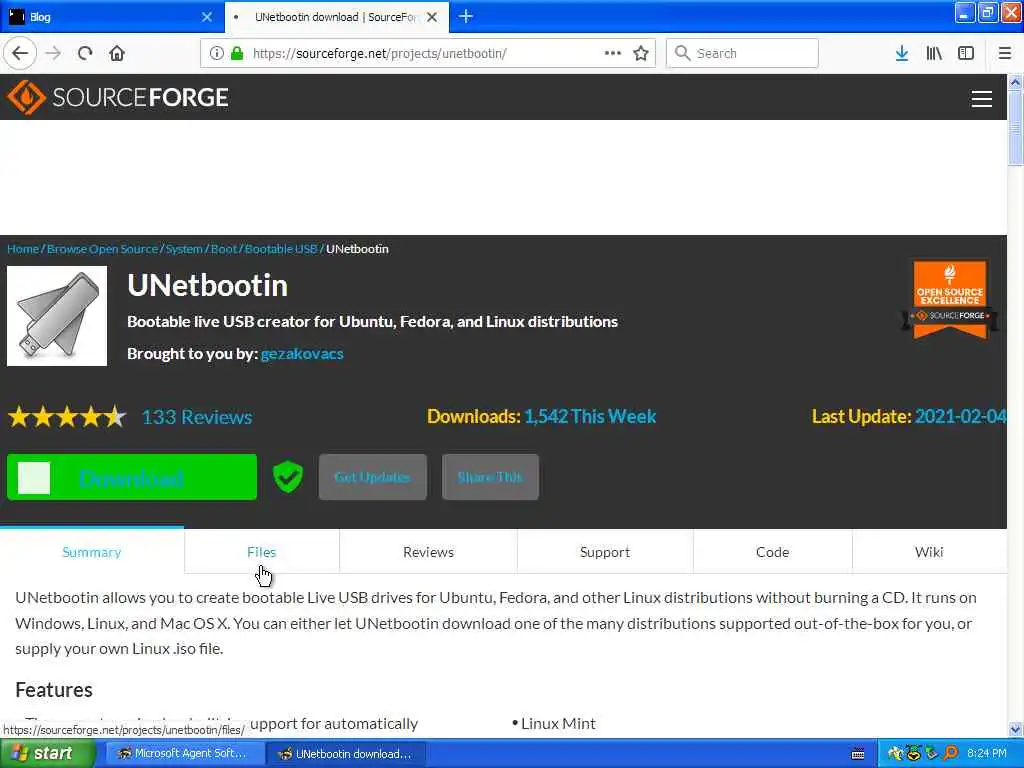Open the 133 Reviews link
Screen dimensions: 1024x768
click(x=197, y=417)
